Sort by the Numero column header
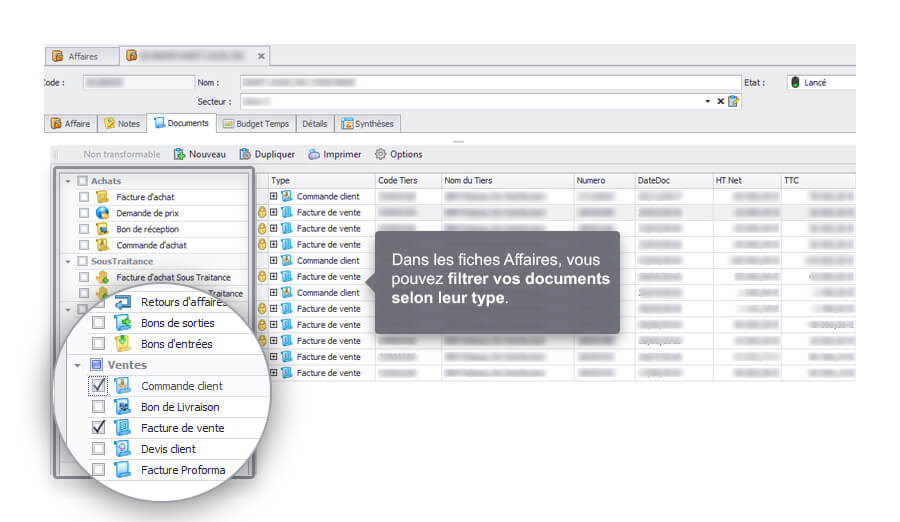This screenshot has height=522, width=900. 604,180
